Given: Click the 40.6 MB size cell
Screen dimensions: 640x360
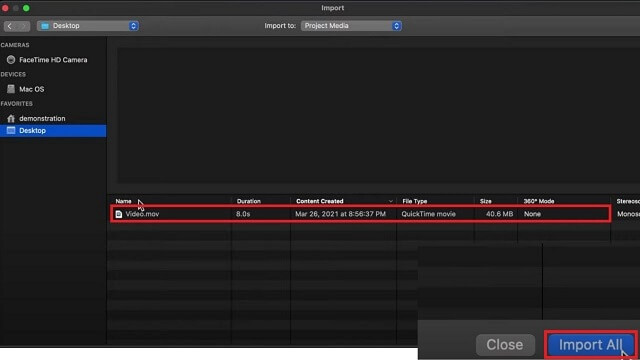Looking at the screenshot, I should [500, 214].
